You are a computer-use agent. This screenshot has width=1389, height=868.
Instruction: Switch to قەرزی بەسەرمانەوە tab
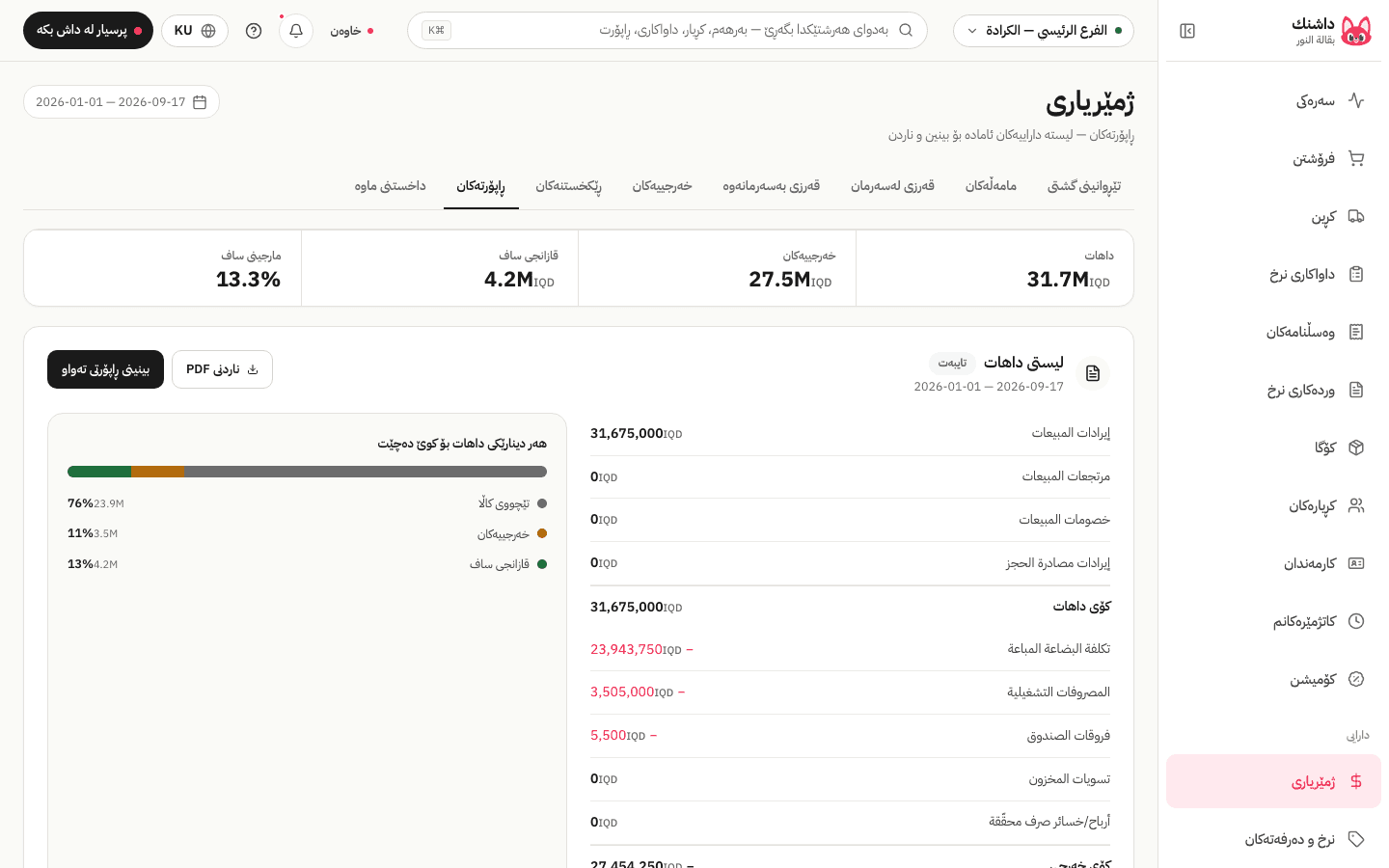click(771, 186)
